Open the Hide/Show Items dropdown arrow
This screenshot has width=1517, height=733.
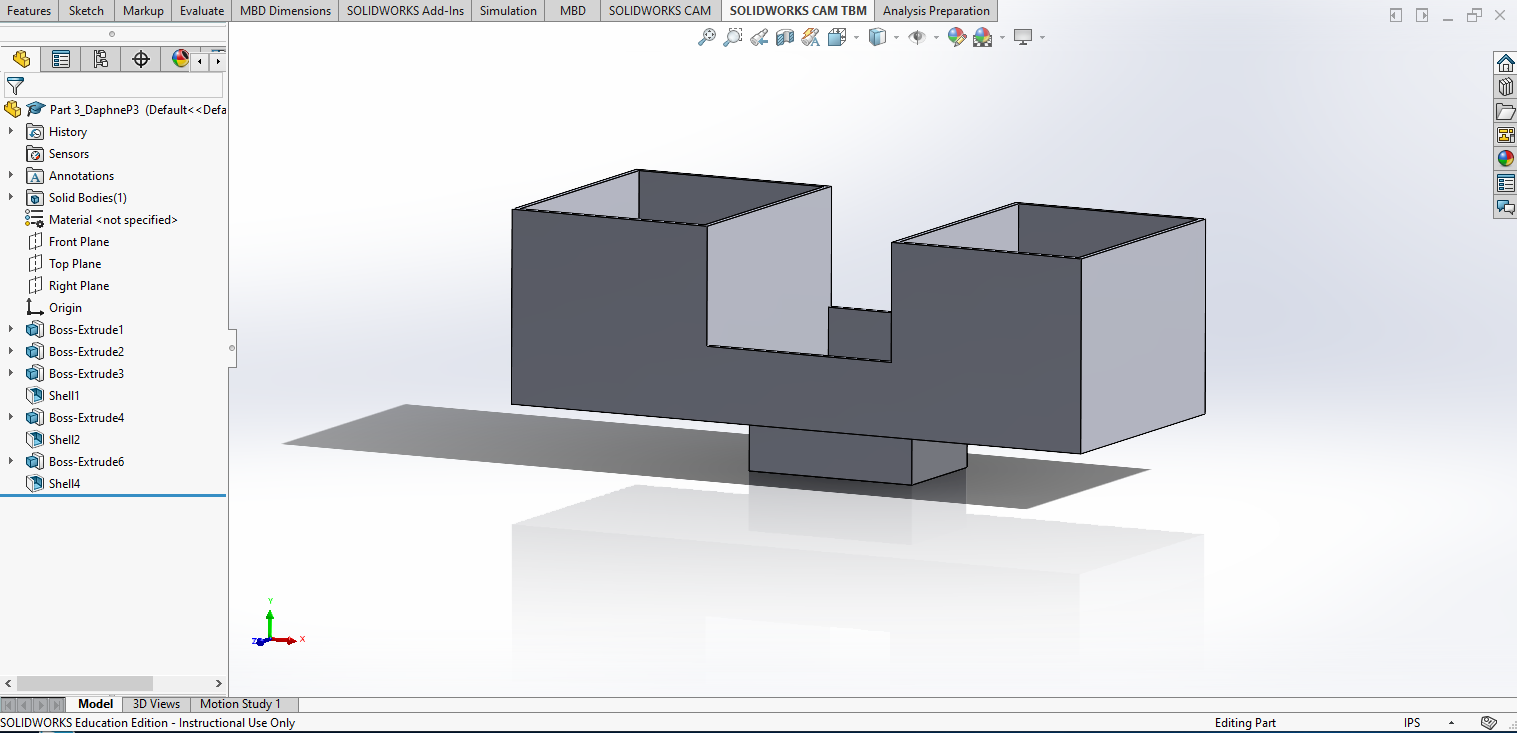[936, 38]
